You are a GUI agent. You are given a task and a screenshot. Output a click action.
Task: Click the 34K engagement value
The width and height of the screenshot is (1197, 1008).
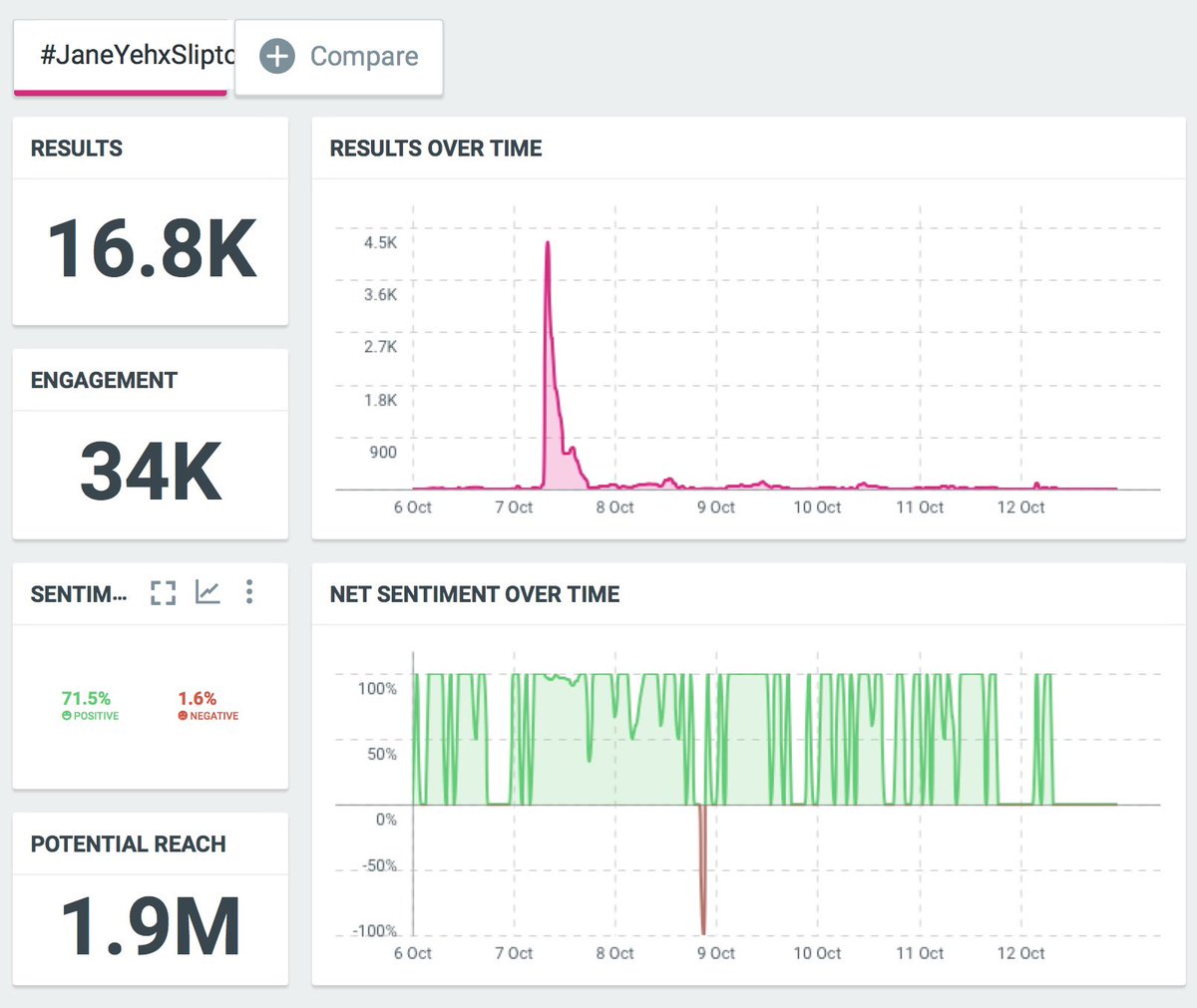pos(151,472)
